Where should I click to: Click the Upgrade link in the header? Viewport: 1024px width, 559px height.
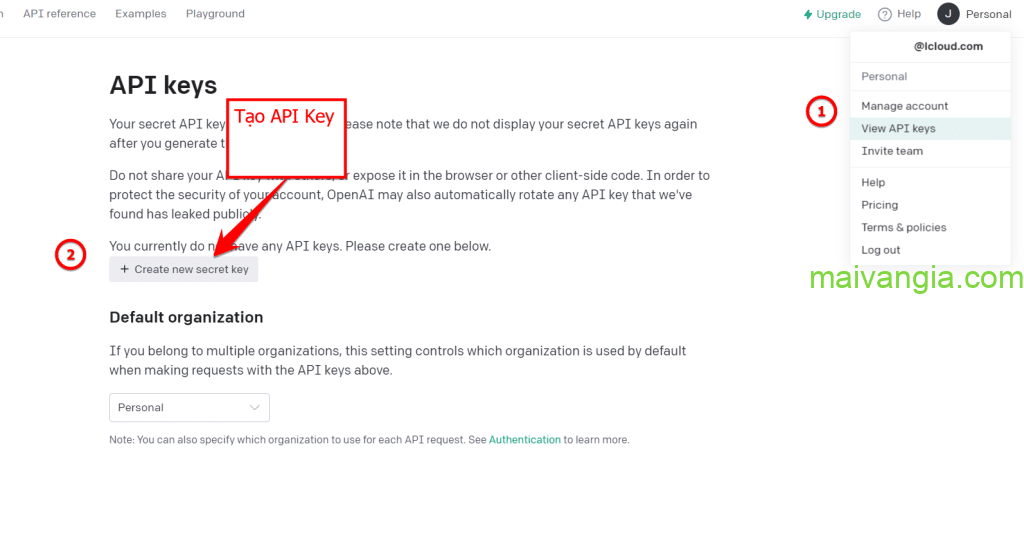[838, 15]
